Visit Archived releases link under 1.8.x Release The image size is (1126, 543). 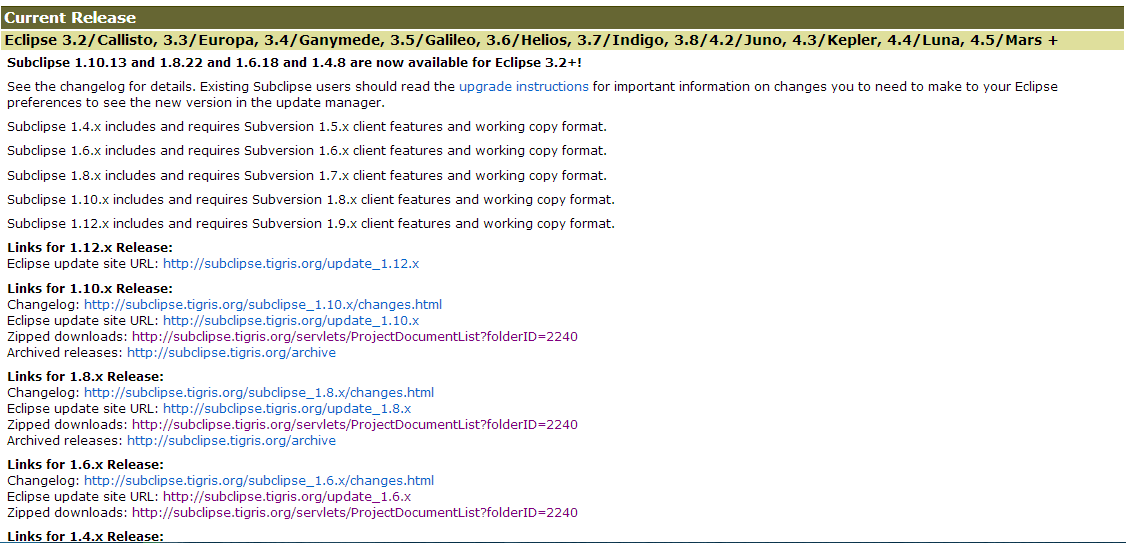(x=231, y=440)
